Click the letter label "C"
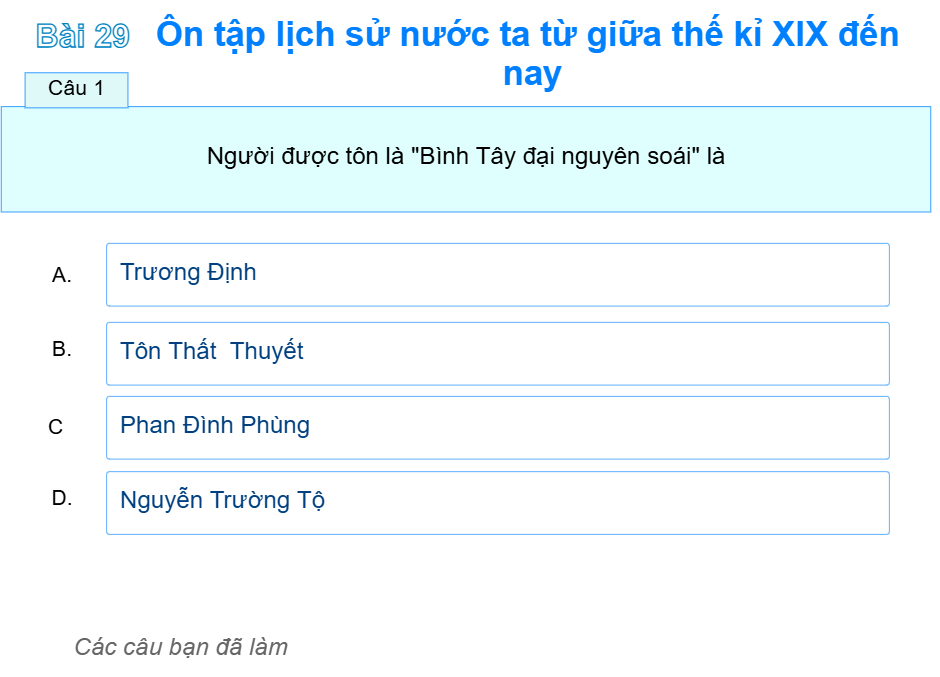This screenshot has width=940, height=677. click(56, 427)
